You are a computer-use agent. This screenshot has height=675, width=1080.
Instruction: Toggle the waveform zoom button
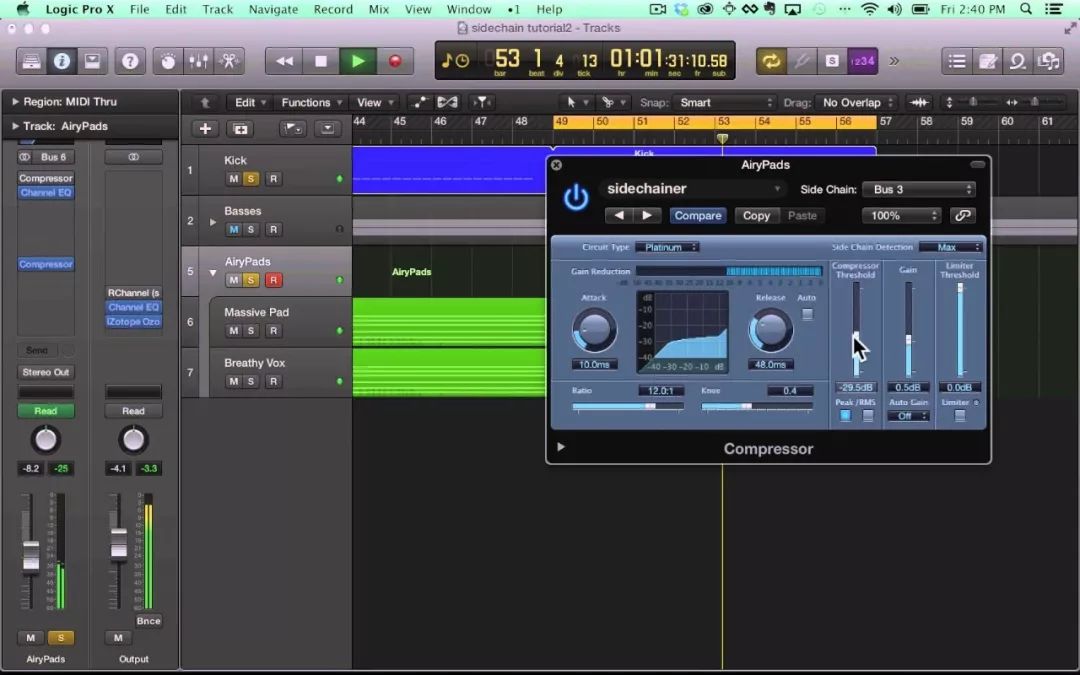coord(920,102)
